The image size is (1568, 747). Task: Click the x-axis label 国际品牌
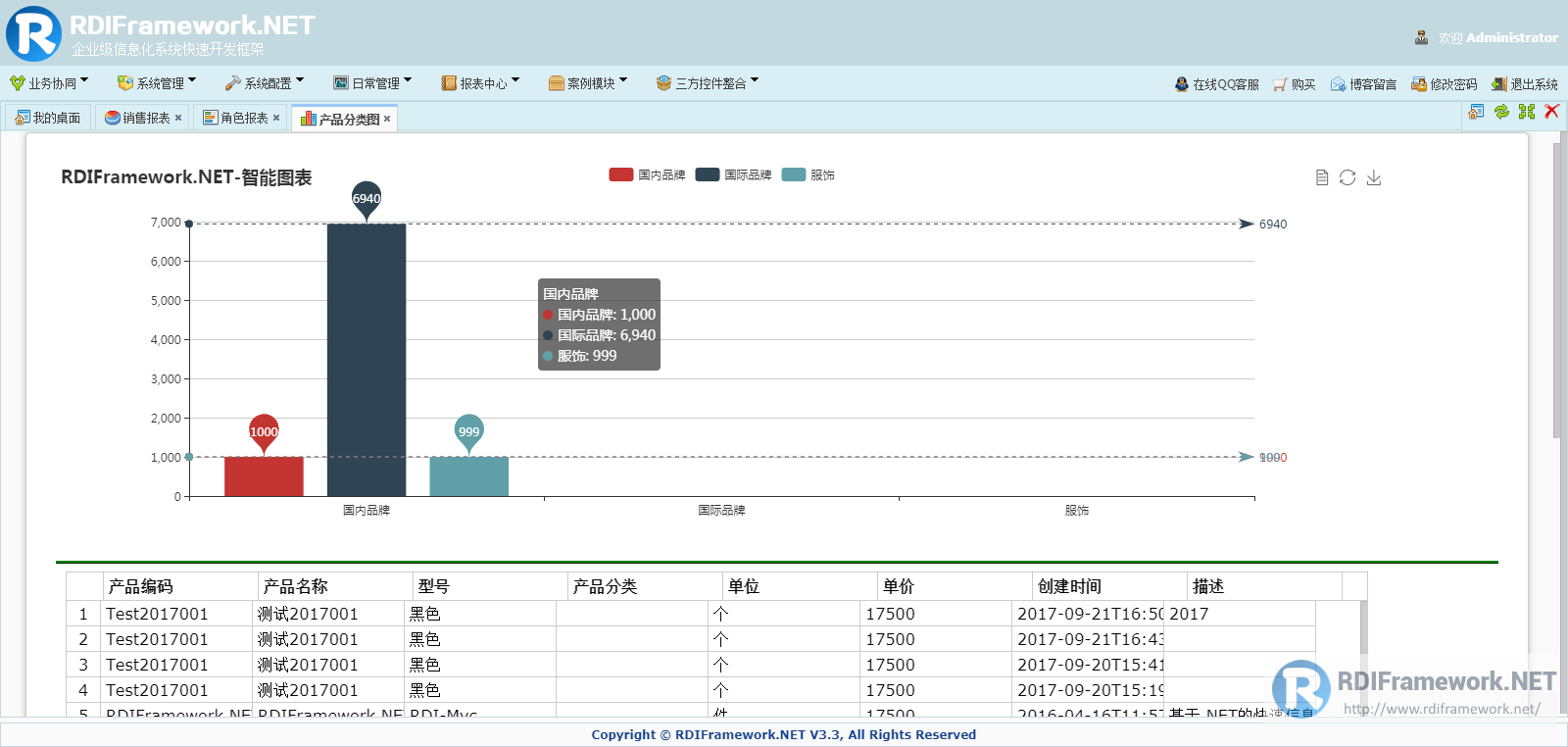[721, 510]
